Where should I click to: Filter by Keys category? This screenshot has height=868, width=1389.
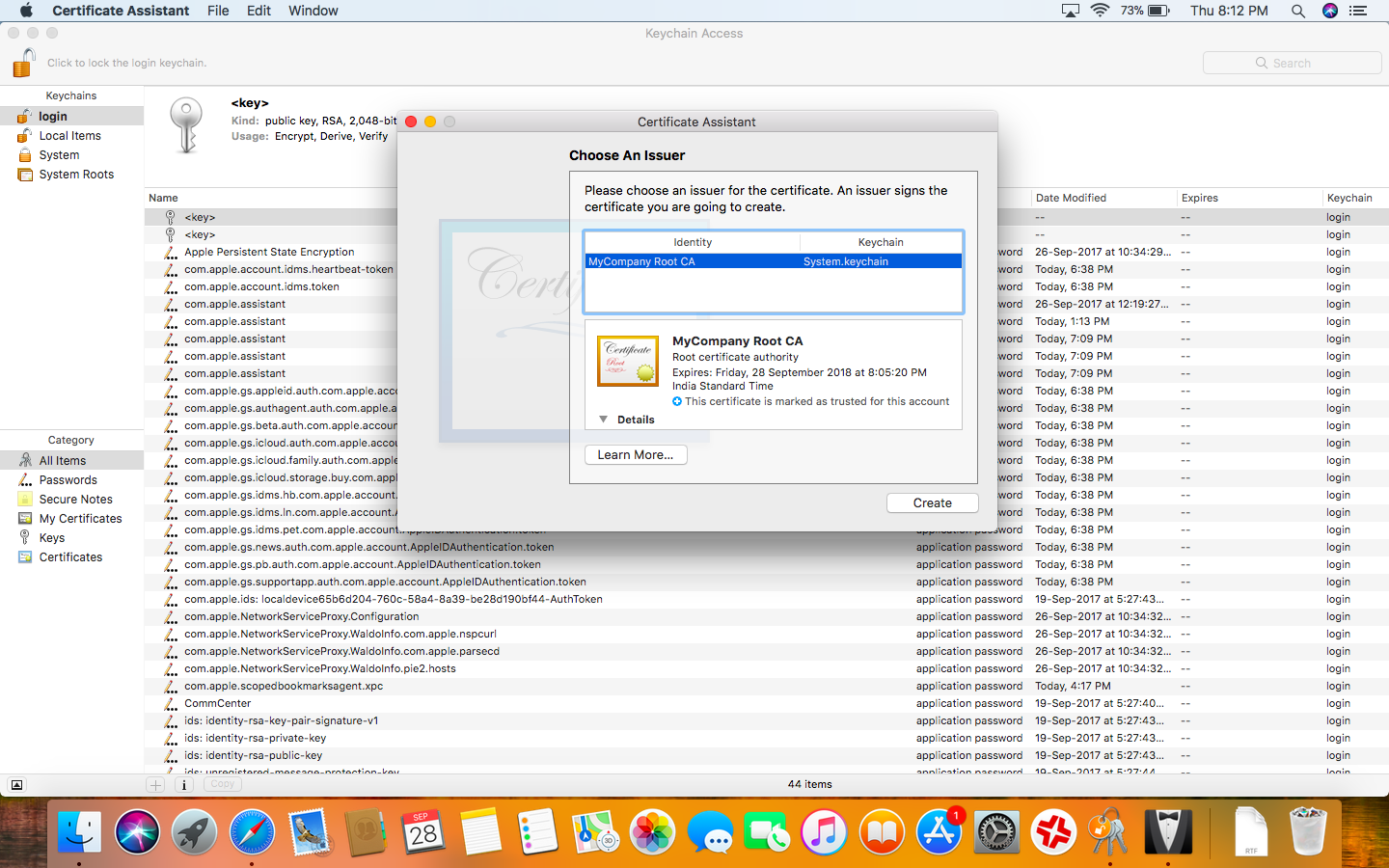[71, 538]
